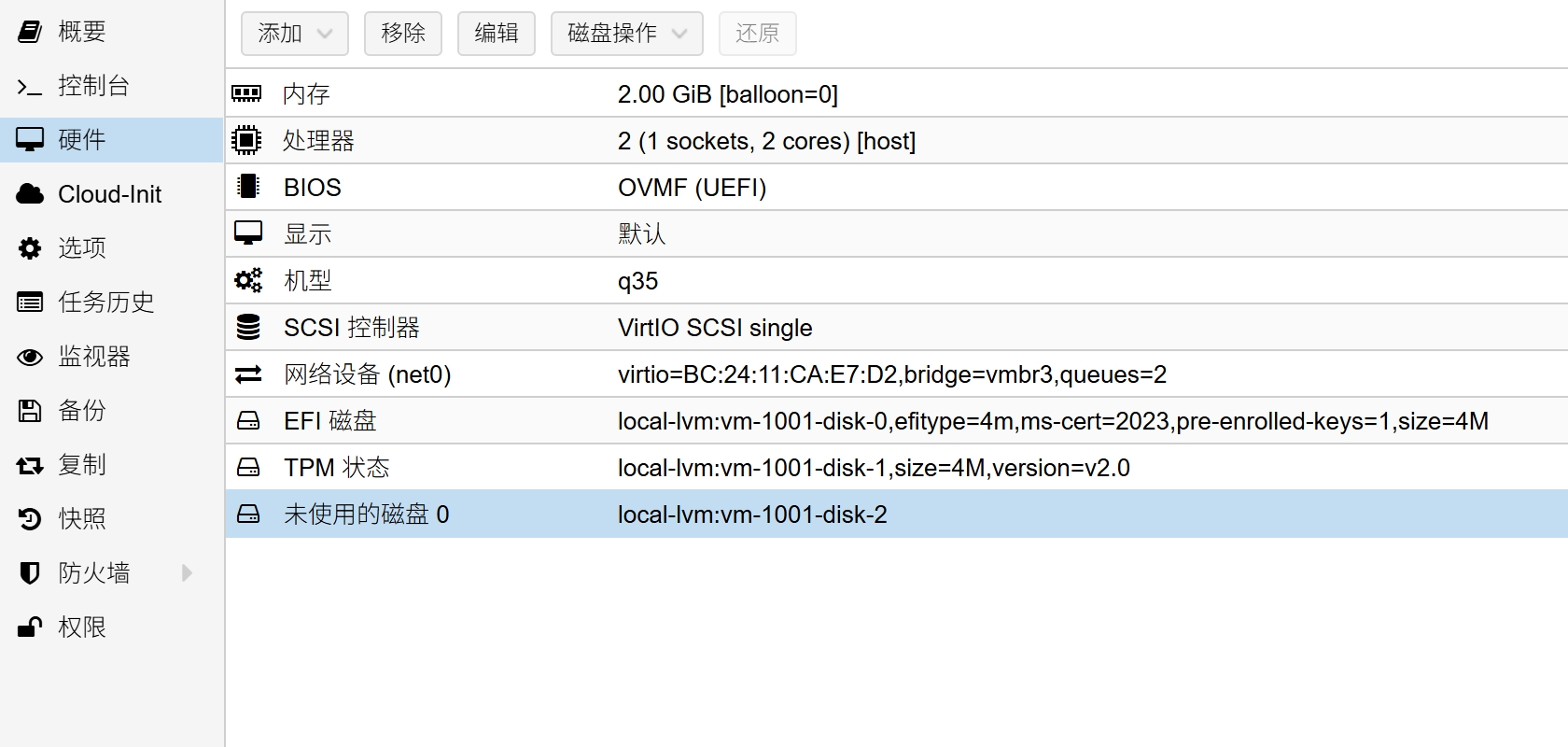Switch to the Cloud-Init section
1568x747 pixels.
click(x=109, y=194)
